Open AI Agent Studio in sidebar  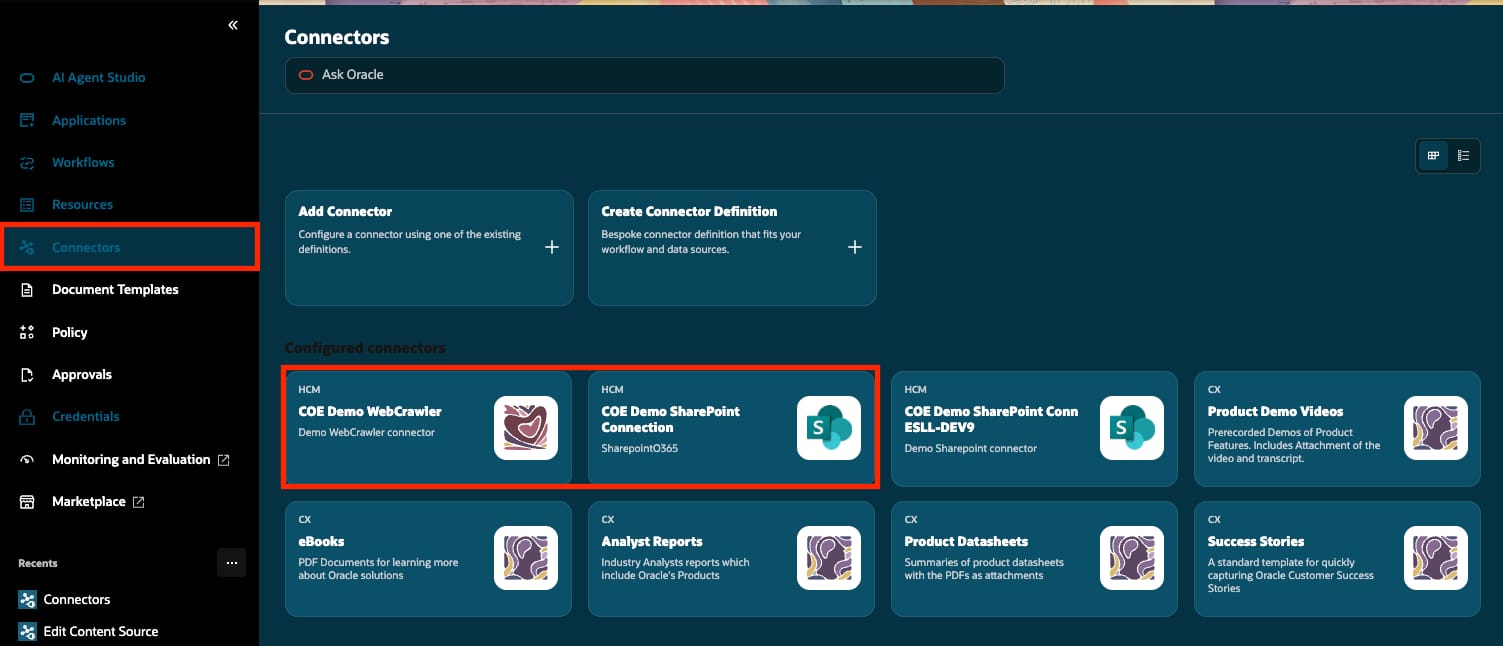(99, 78)
